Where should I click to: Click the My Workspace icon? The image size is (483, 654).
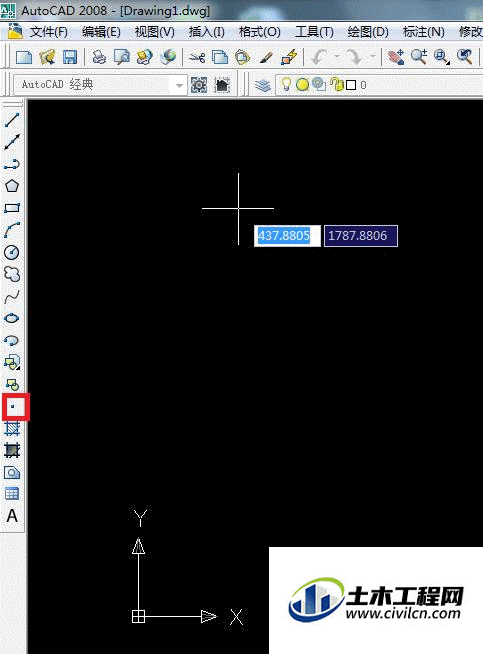(222, 85)
